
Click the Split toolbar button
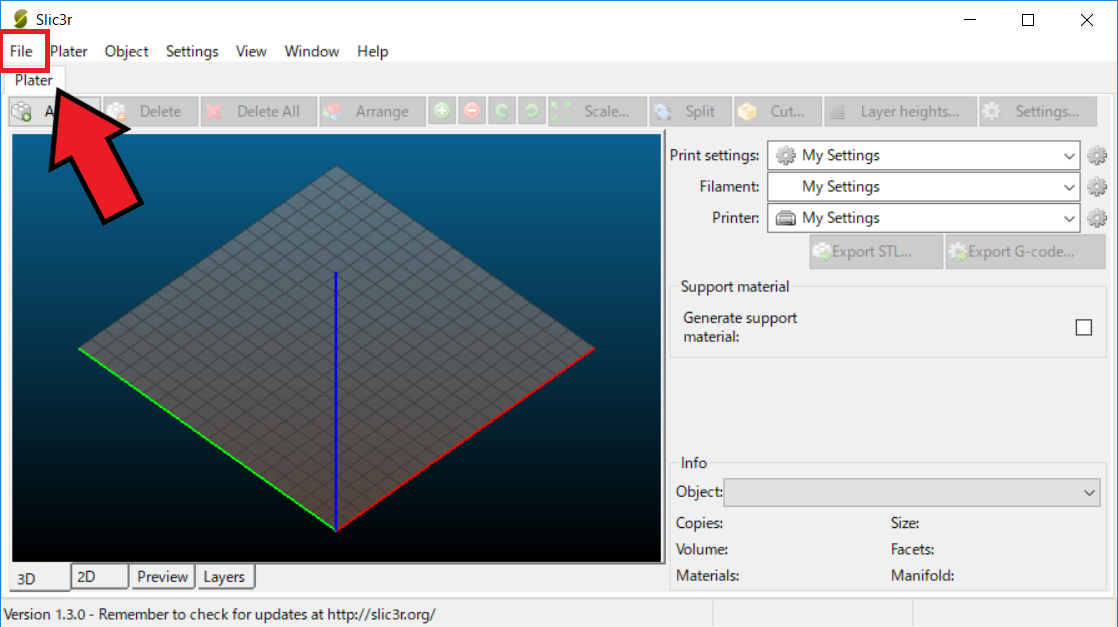pyautogui.click(x=691, y=111)
